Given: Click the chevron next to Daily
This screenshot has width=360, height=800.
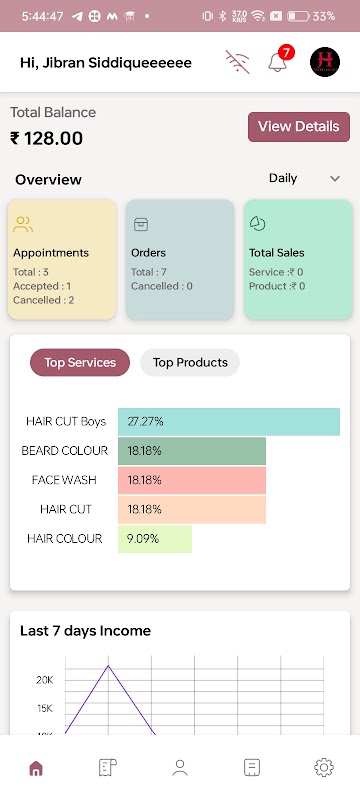Looking at the screenshot, I should coord(335,179).
